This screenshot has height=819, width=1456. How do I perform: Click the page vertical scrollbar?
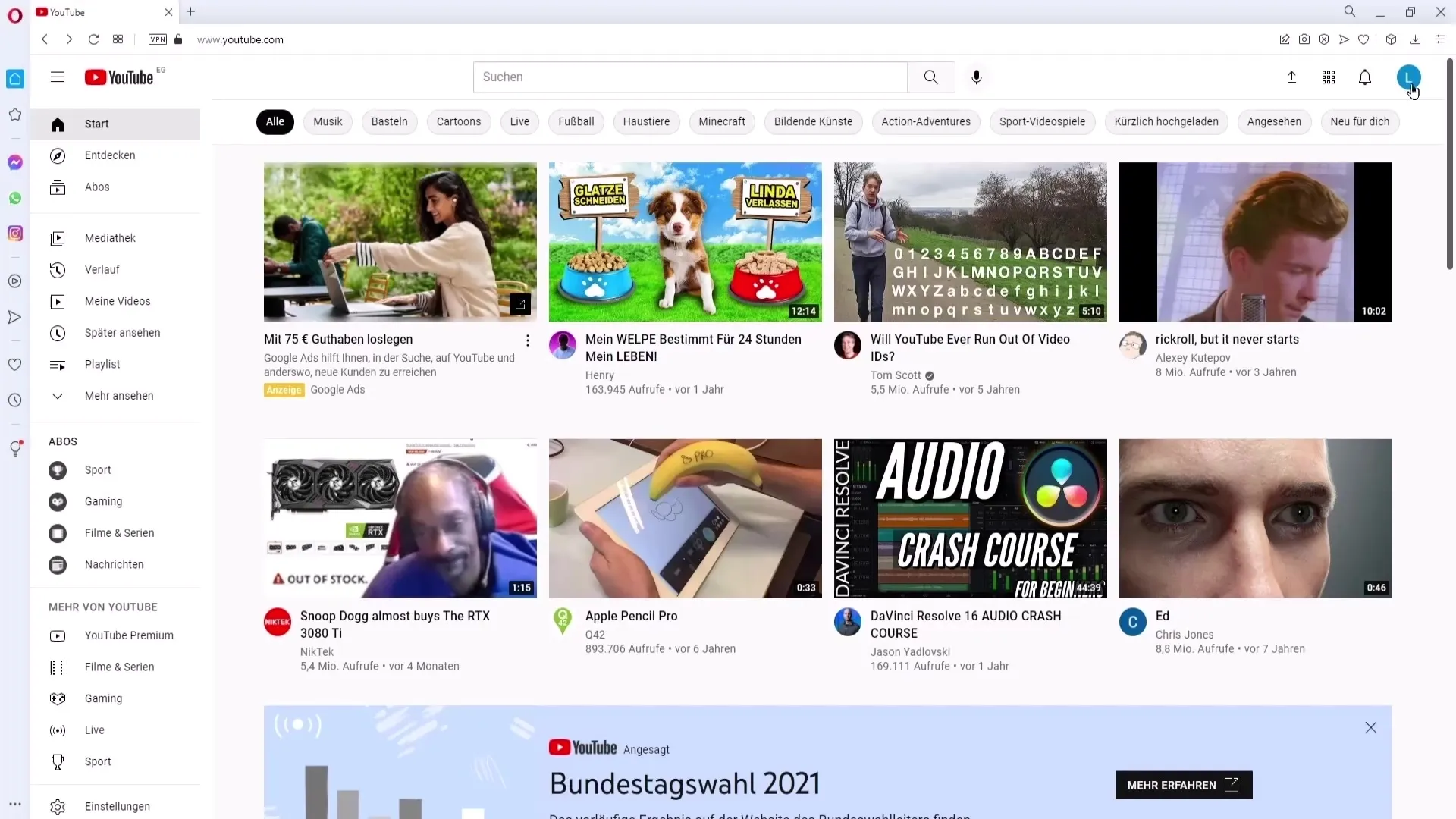[x=1449, y=163]
